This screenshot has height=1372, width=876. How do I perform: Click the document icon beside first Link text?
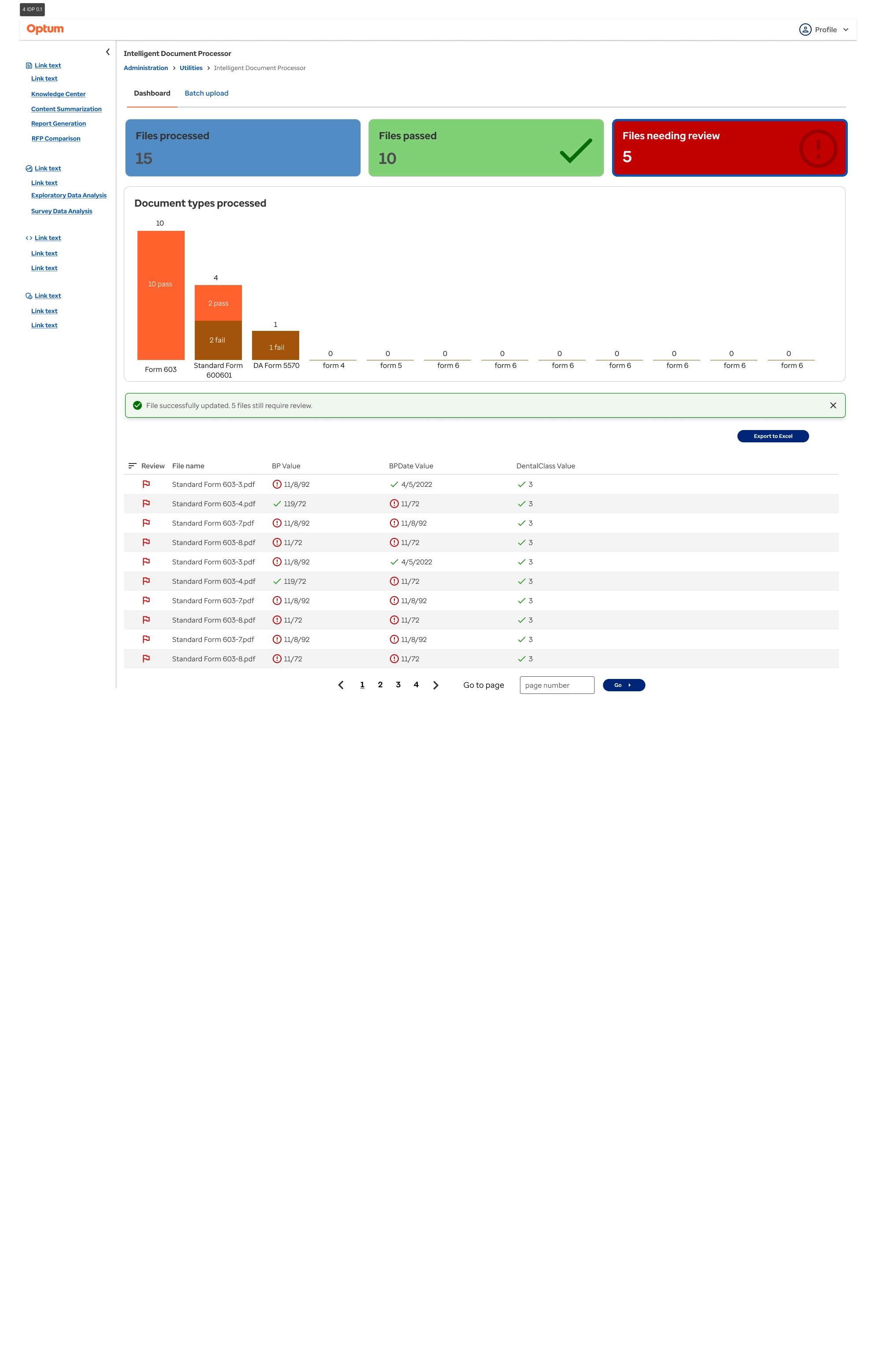pos(29,66)
